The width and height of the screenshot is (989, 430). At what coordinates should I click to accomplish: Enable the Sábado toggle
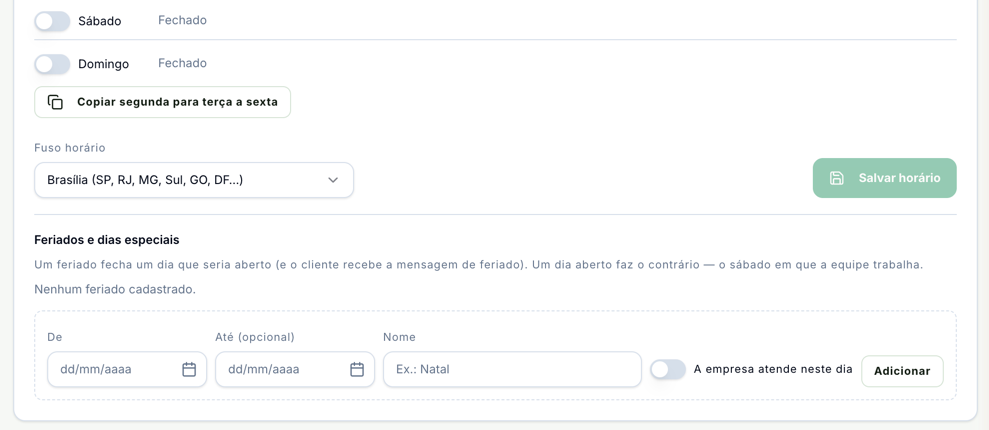tap(52, 21)
